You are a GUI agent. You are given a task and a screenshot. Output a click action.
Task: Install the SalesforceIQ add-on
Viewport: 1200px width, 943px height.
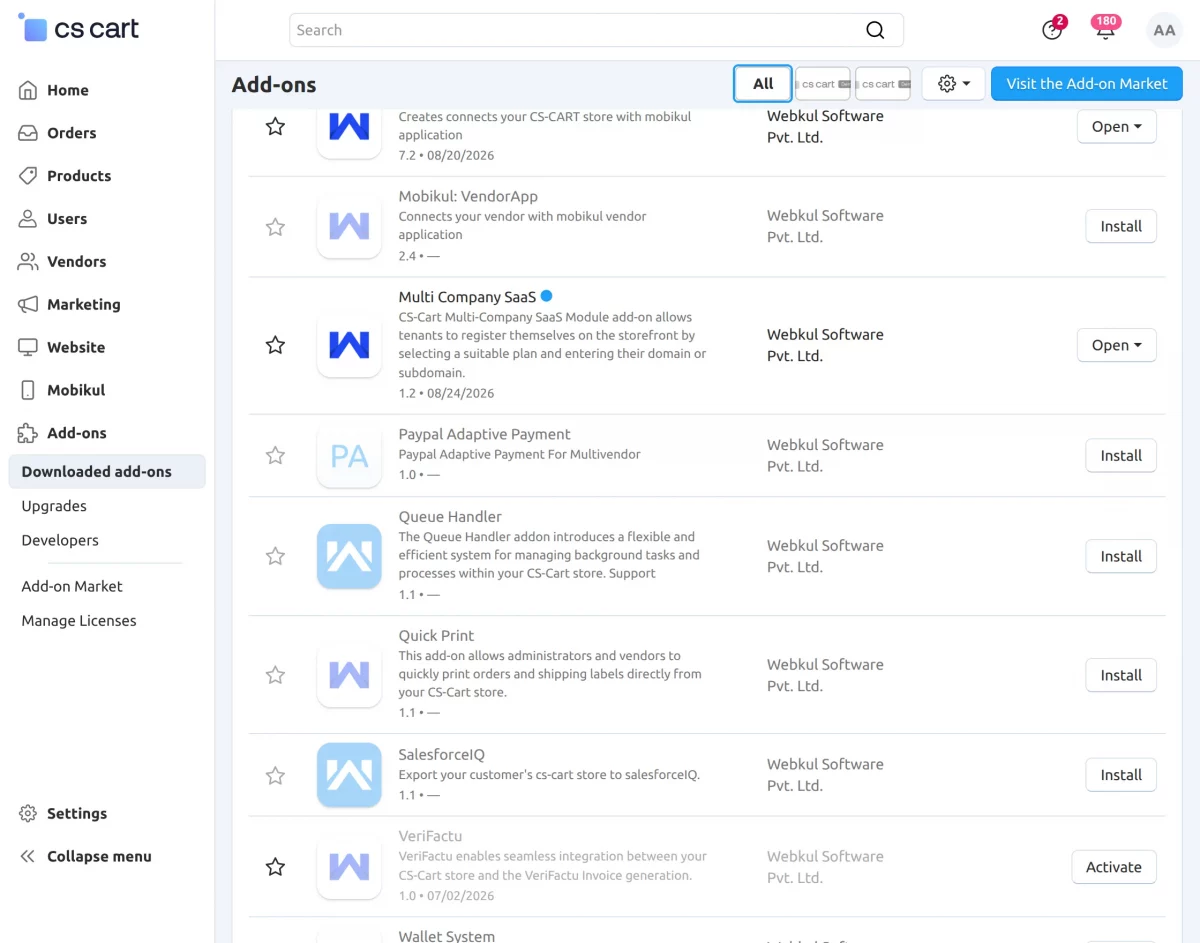point(1121,775)
